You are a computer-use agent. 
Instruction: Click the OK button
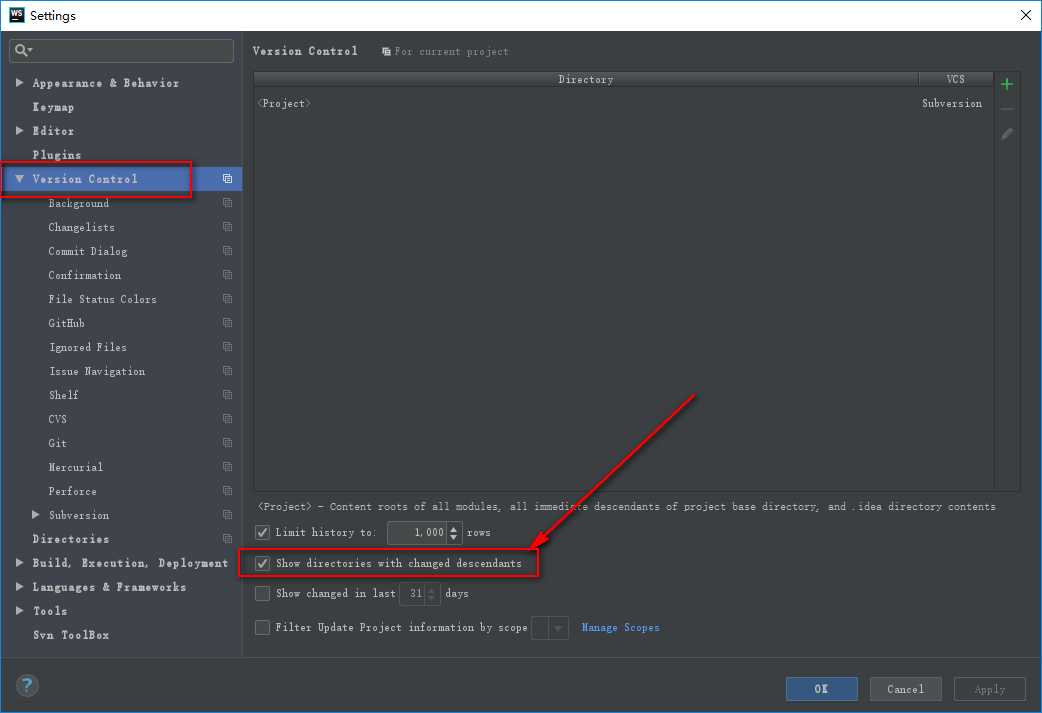point(821,689)
